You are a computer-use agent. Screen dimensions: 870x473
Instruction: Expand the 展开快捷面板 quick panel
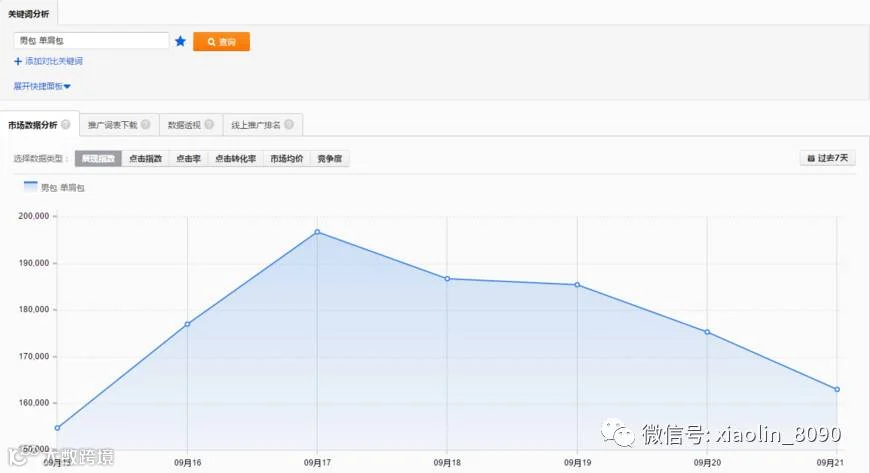pos(42,86)
